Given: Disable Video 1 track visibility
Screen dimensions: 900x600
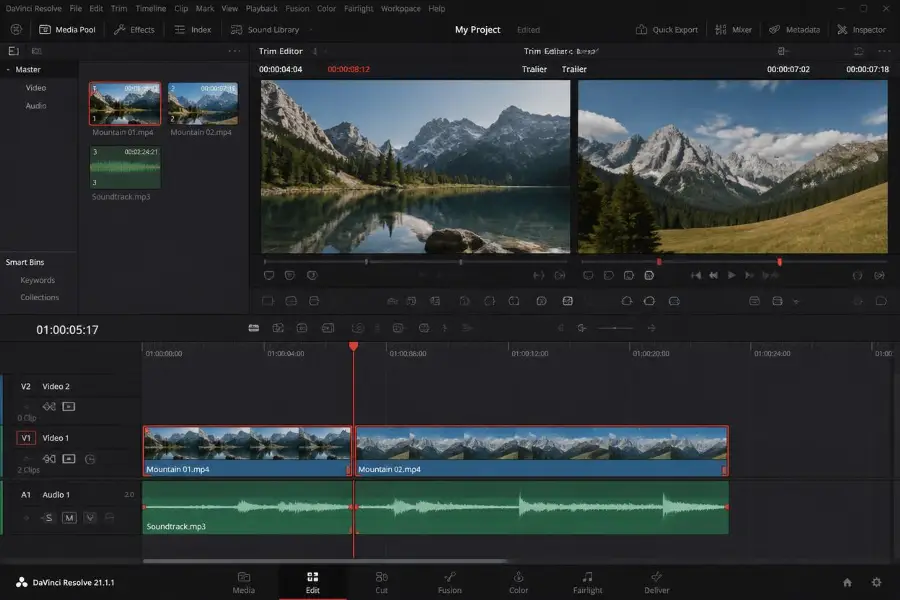Looking at the screenshot, I should (x=68, y=459).
